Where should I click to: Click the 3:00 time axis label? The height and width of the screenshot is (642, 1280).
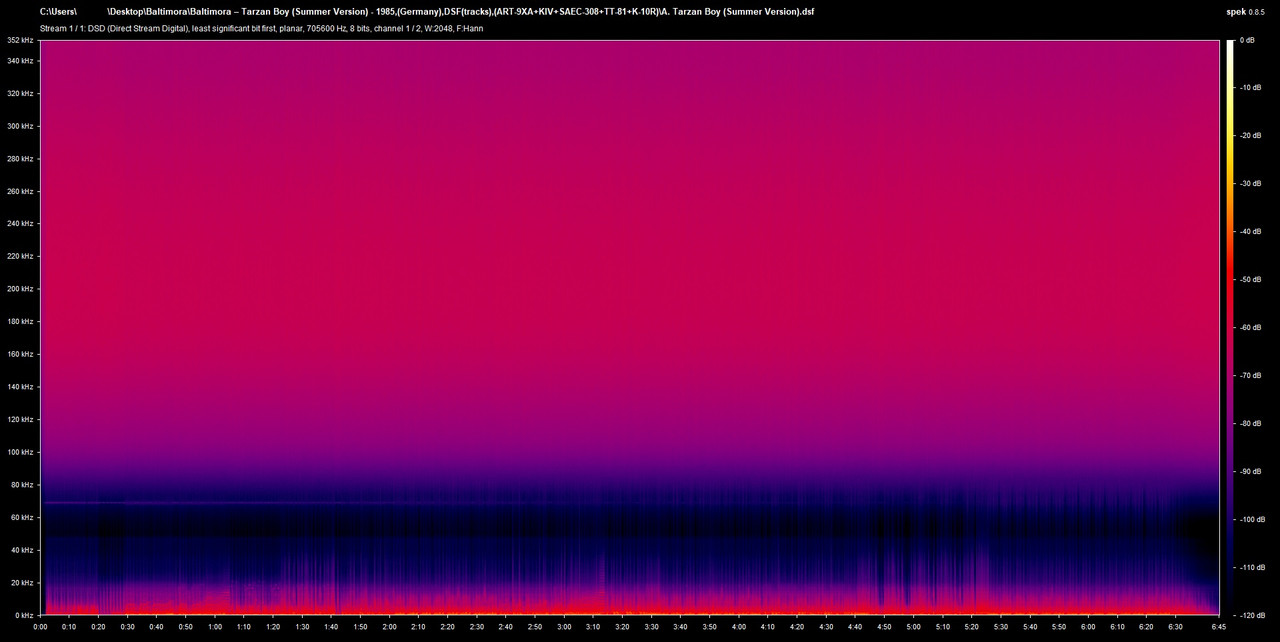coord(564,627)
